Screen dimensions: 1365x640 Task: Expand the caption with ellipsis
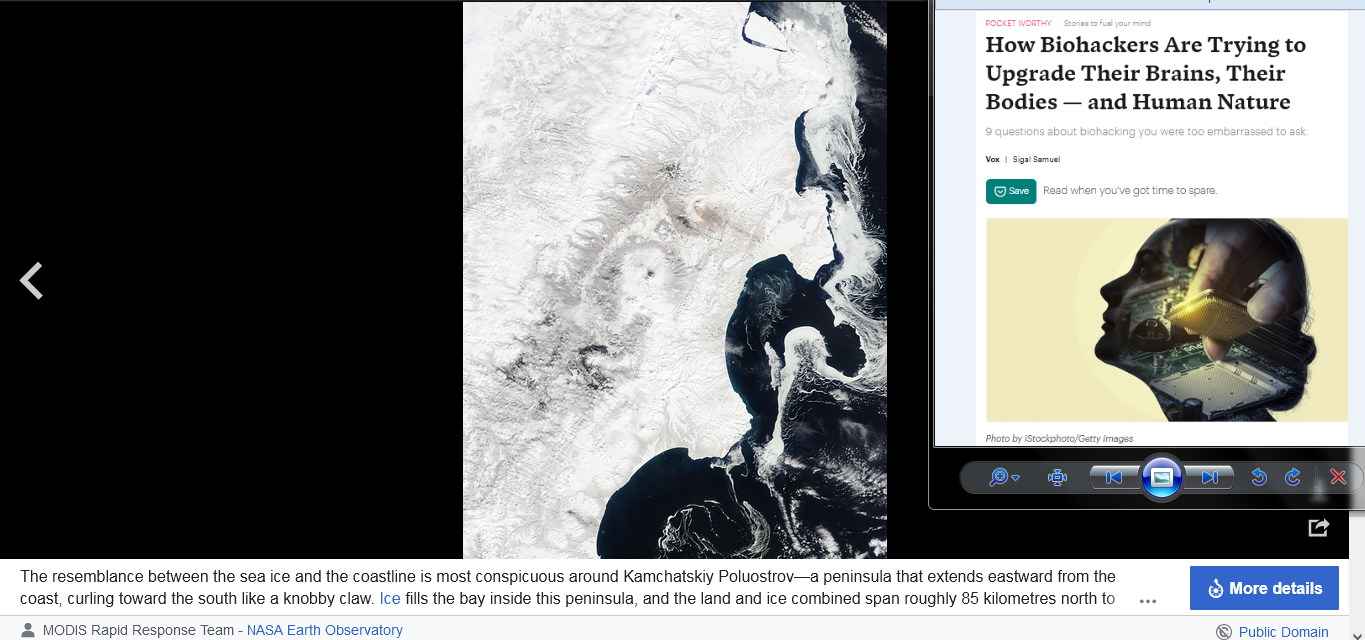click(x=1147, y=601)
